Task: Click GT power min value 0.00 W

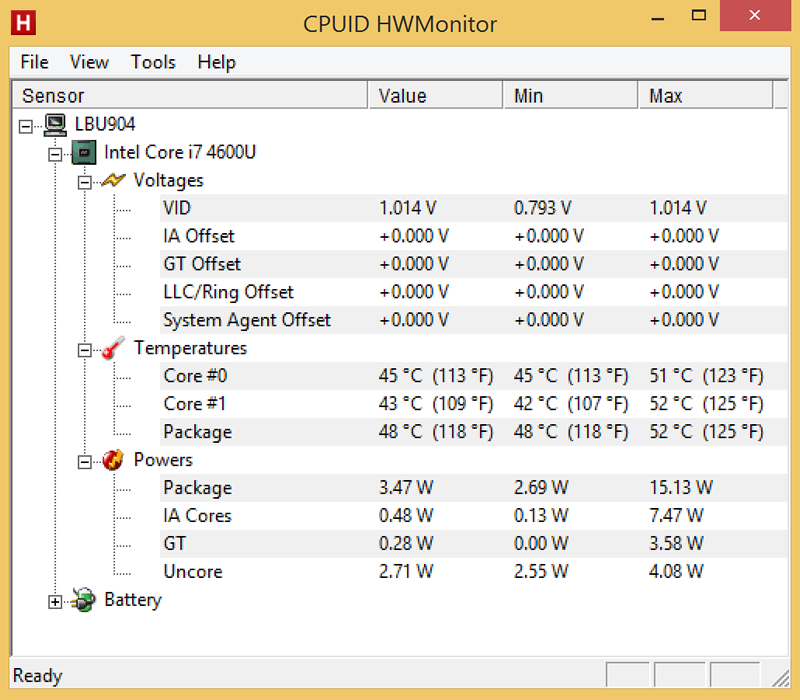Action: coord(541,544)
